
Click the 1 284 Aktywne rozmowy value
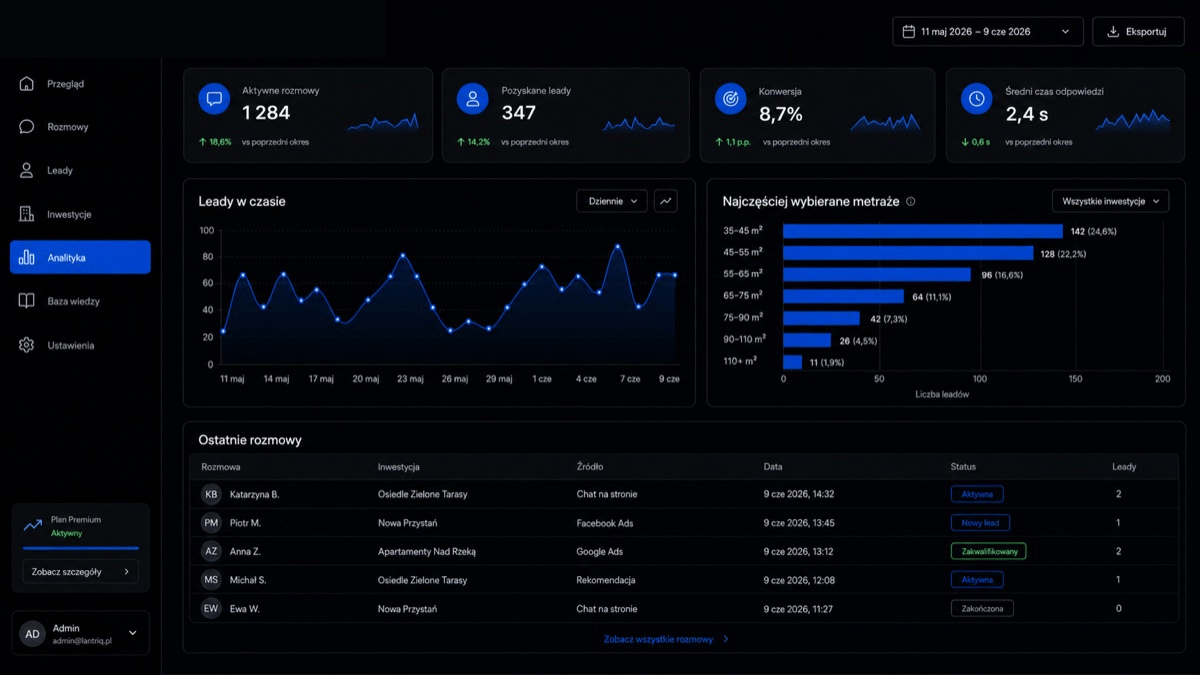266,113
